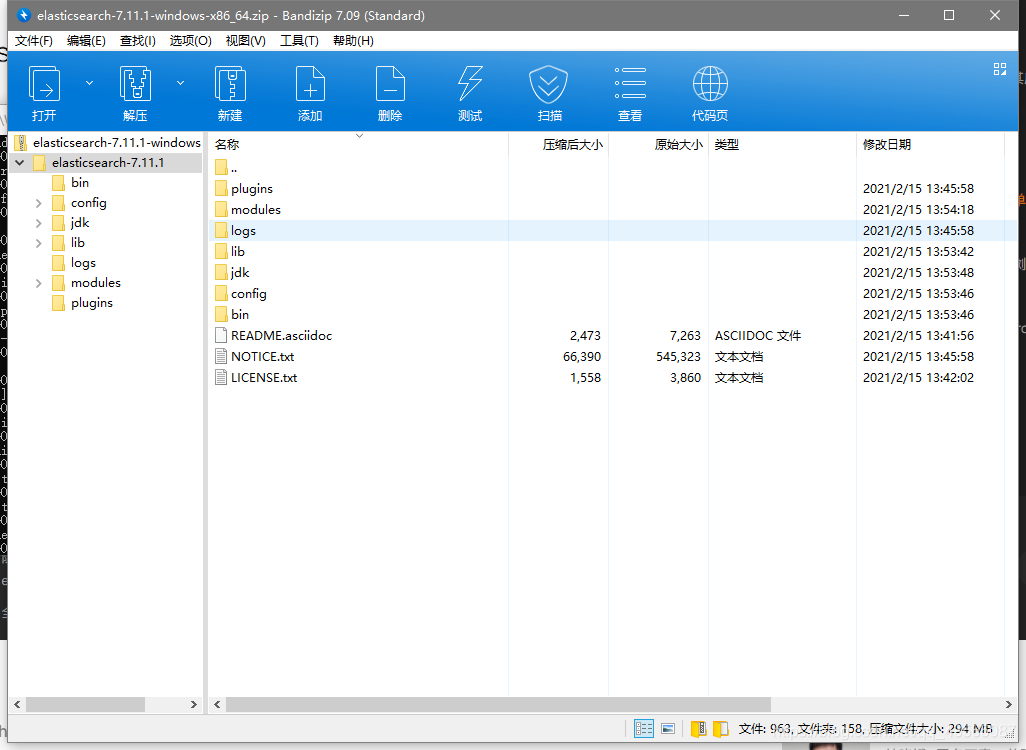Expand the config folder in tree
The image size is (1026, 750).
(x=39, y=203)
